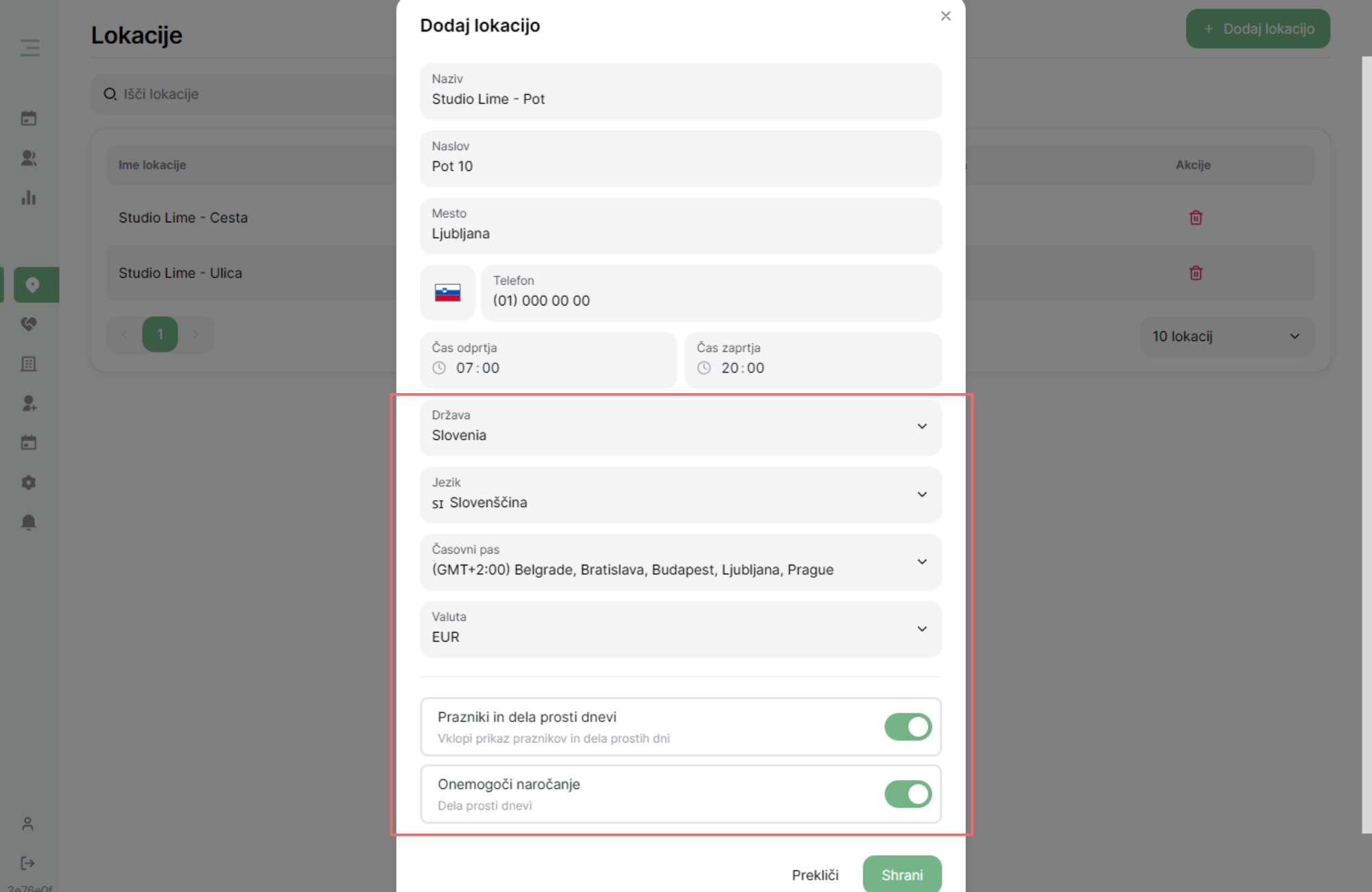Delete the Studio Lime - Ulica location
The width and height of the screenshot is (1372, 892).
pos(1196,273)
